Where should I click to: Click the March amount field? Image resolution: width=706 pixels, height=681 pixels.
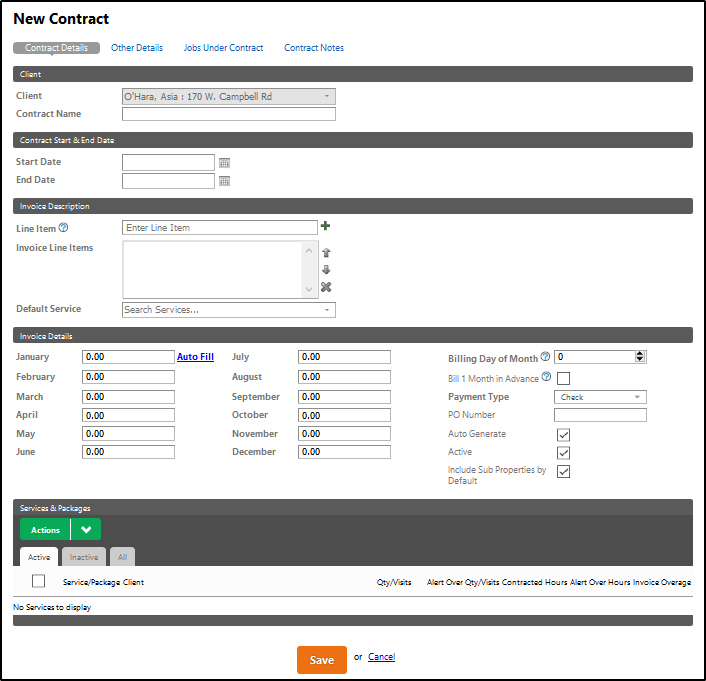point(128,397)
